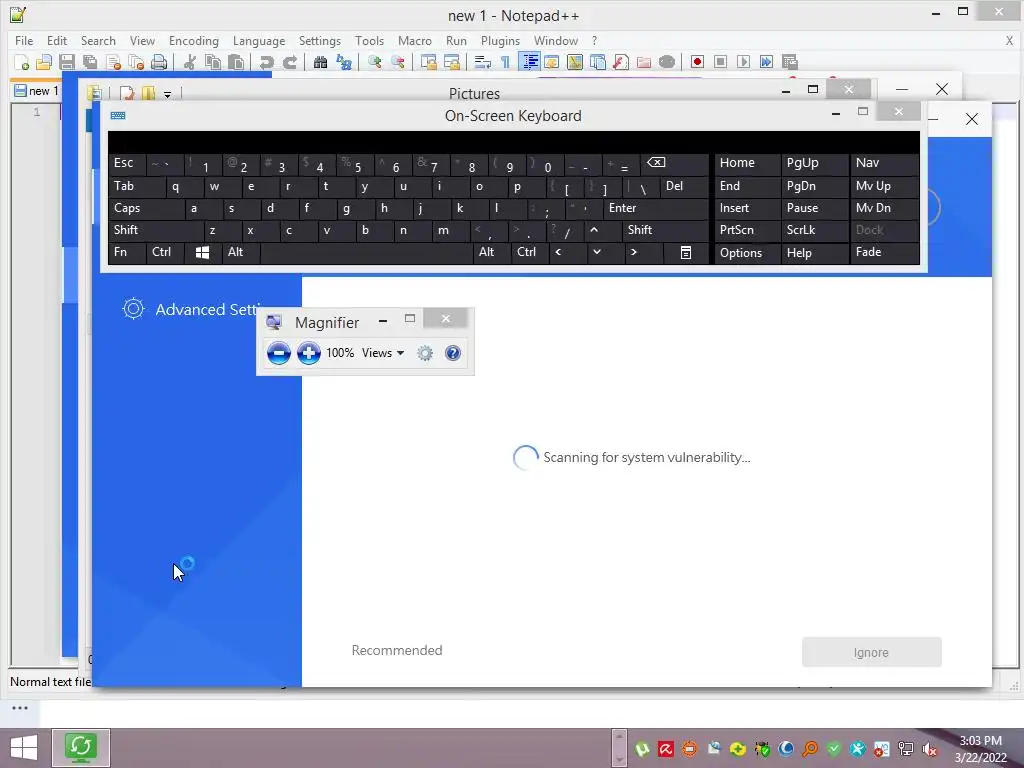
Task: Click the New file icon in Notepad++ toolbar
Action: point(22,62)
